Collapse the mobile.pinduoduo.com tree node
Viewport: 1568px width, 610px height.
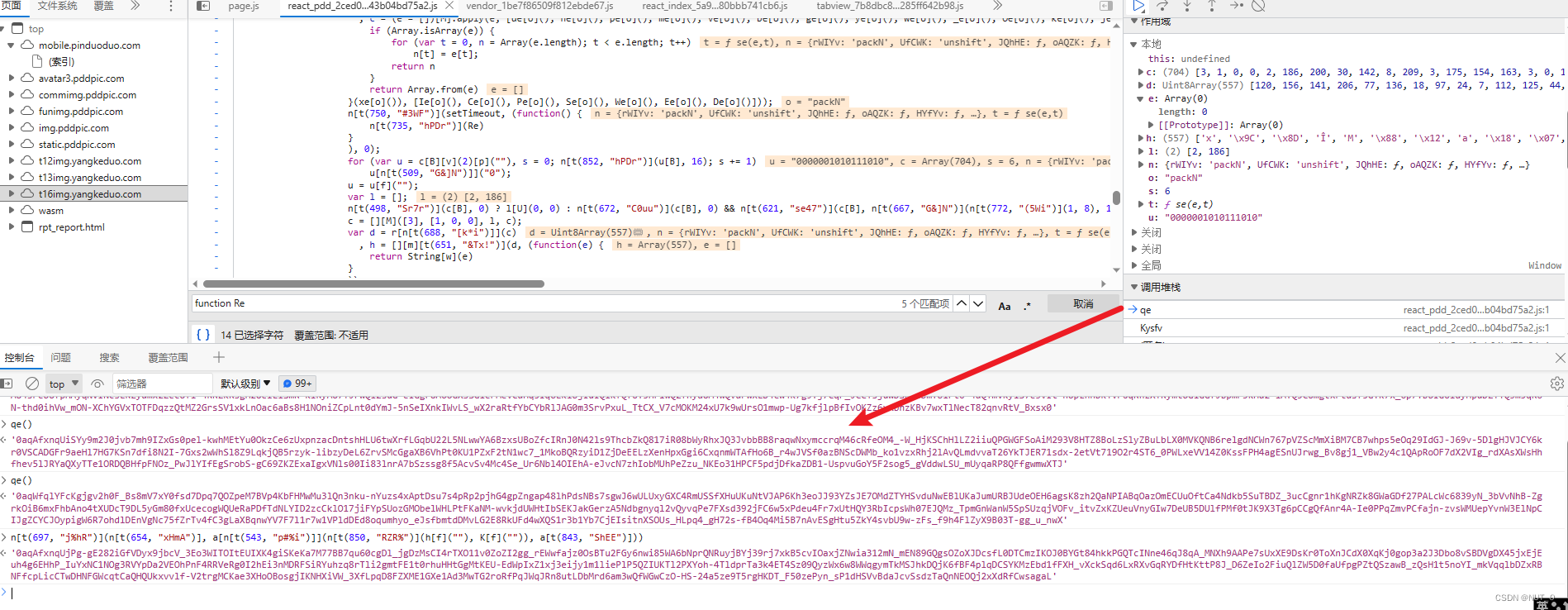[x=12, y=45]
